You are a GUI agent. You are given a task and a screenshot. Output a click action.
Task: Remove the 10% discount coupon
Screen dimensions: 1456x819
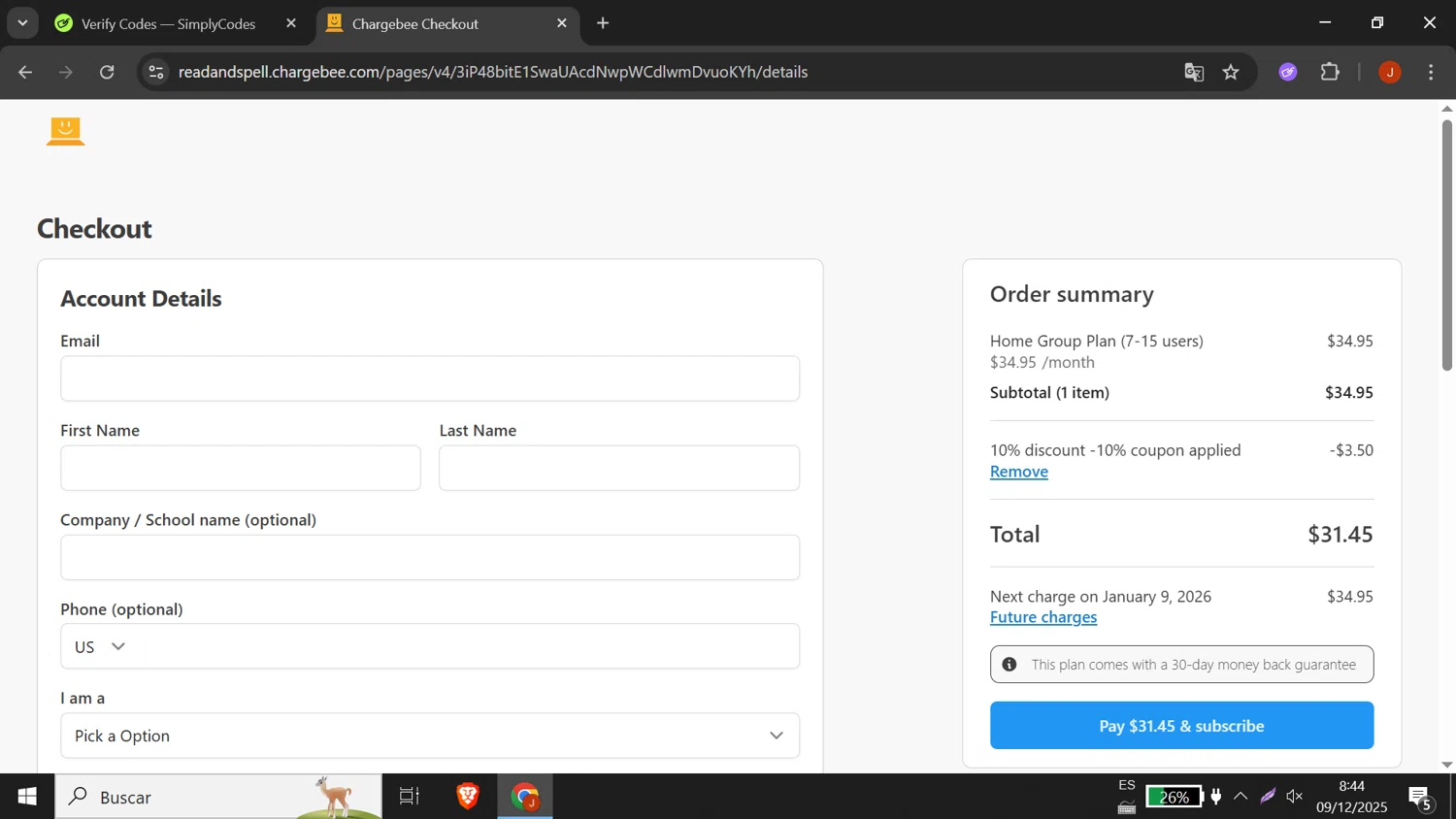click(x=1018, y=472)
